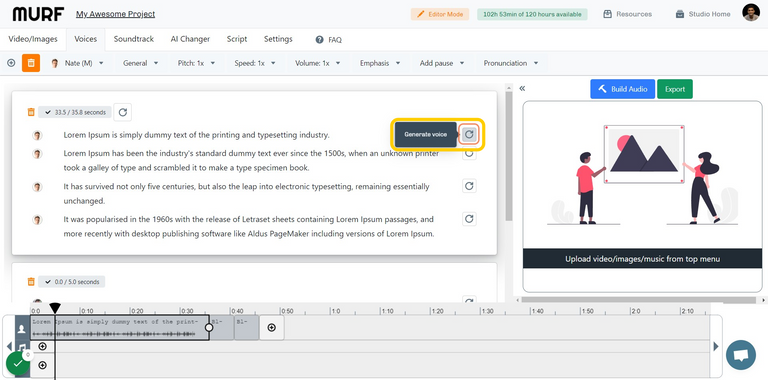Click the orange trash icon in the toolbar
Screen dimensions: 768x380
click(x=31, y=63)
